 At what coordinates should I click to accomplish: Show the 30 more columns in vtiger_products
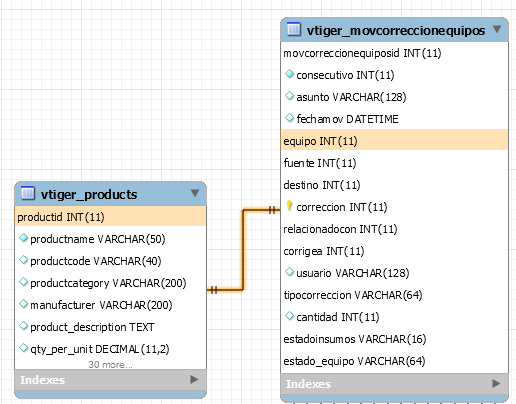(110, 365)
